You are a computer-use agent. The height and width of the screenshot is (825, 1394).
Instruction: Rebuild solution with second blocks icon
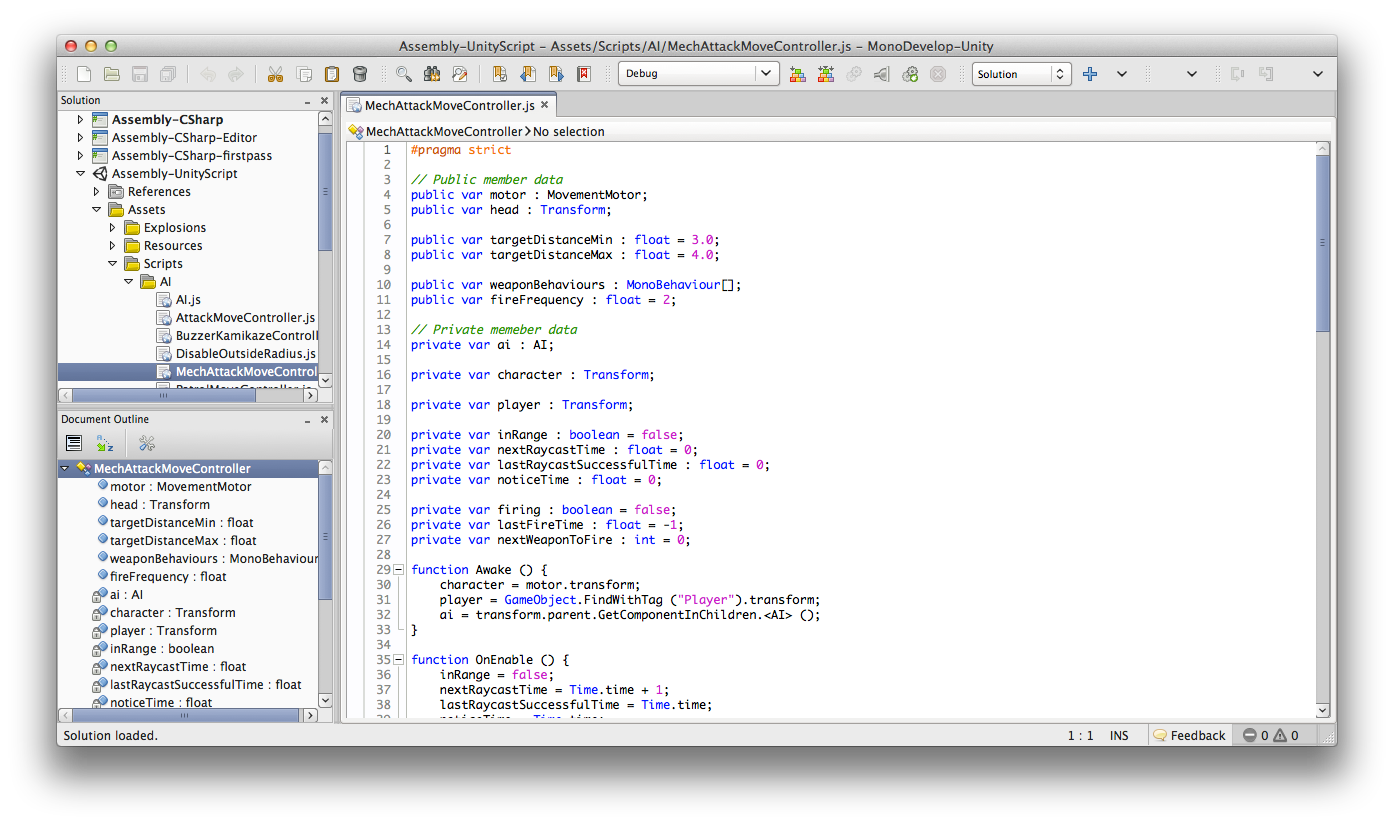[x=825, y=74]
